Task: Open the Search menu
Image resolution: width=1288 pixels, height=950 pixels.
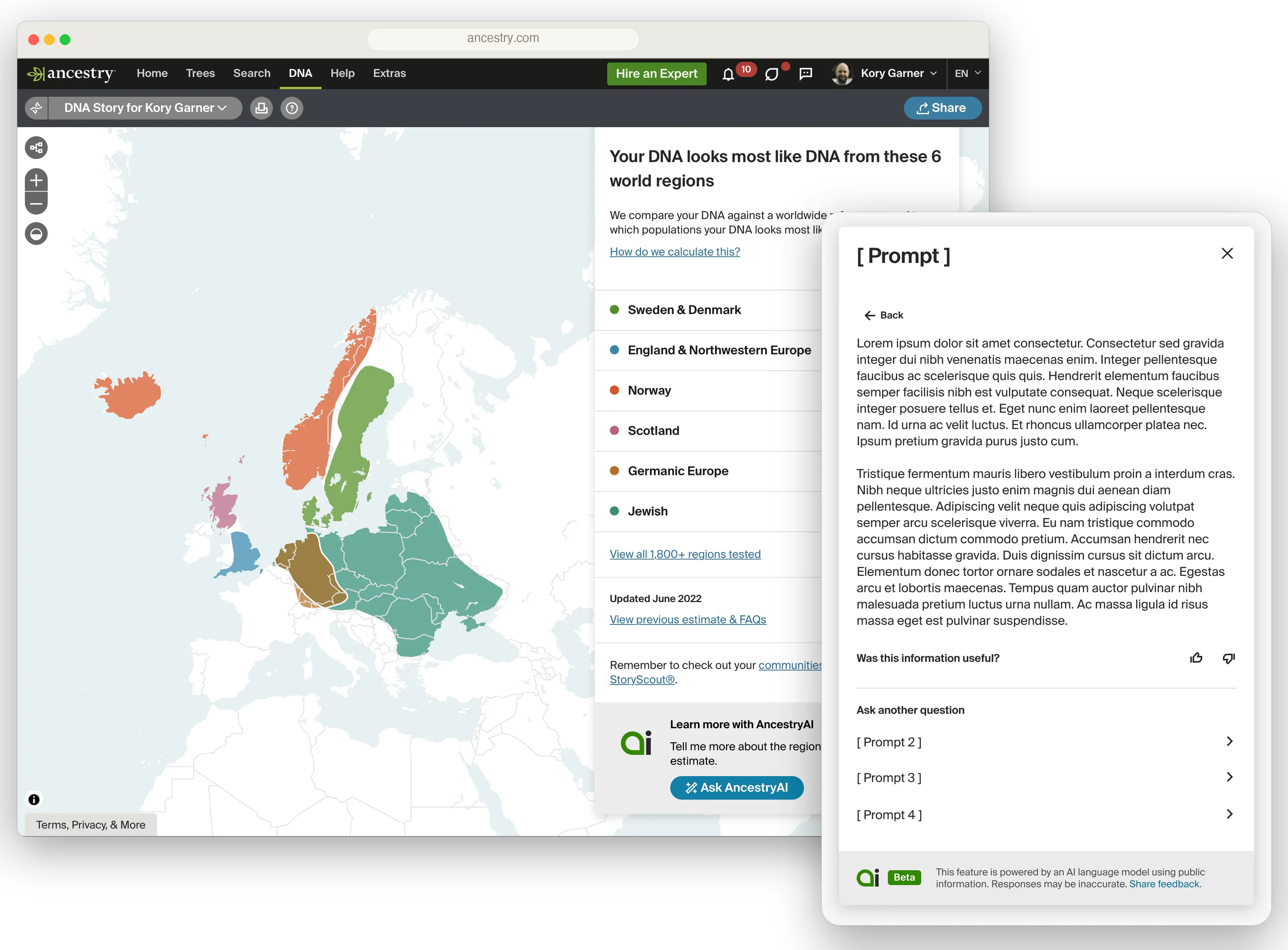Action: 252,74
